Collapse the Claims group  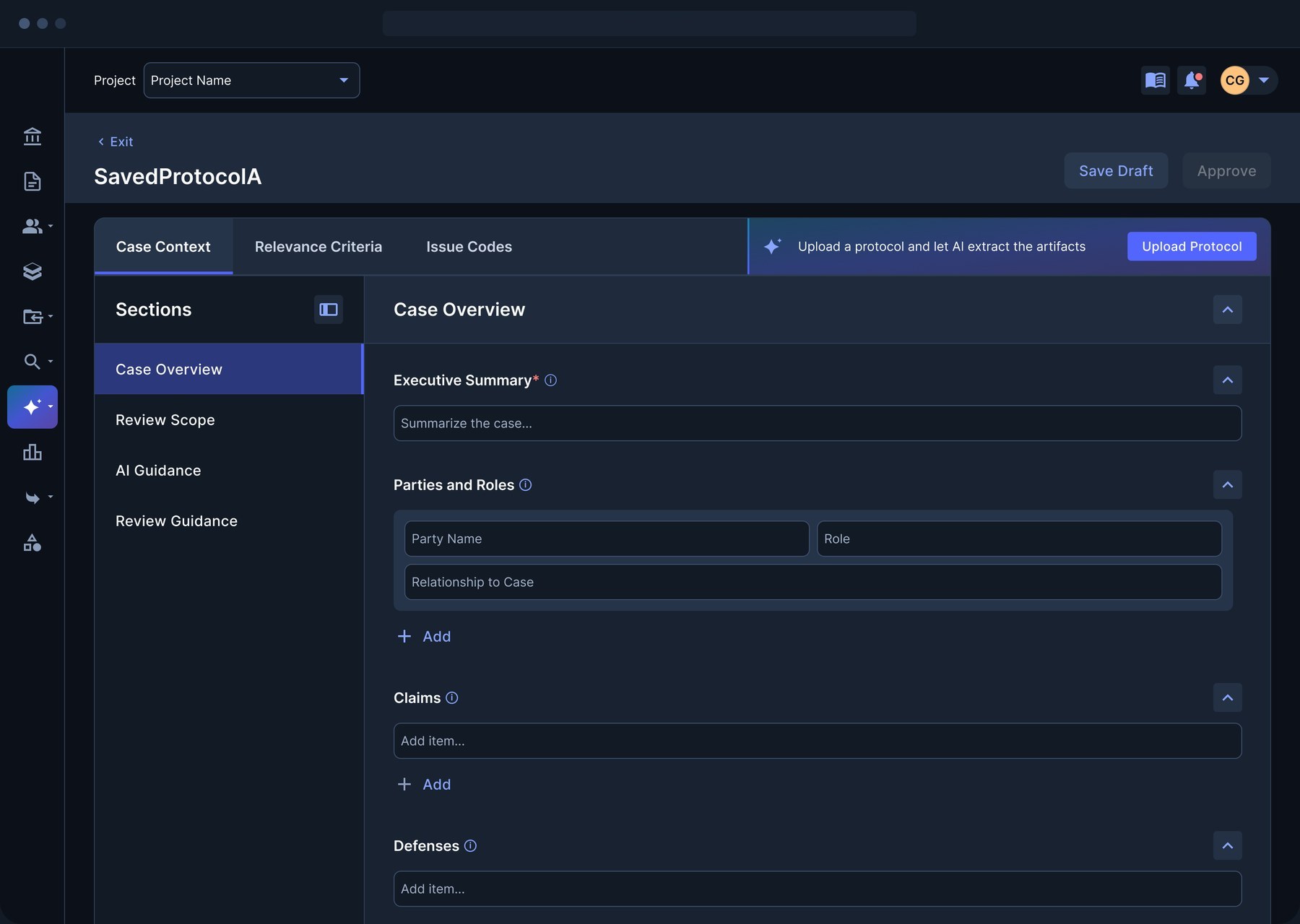(x=1228, y=698)
